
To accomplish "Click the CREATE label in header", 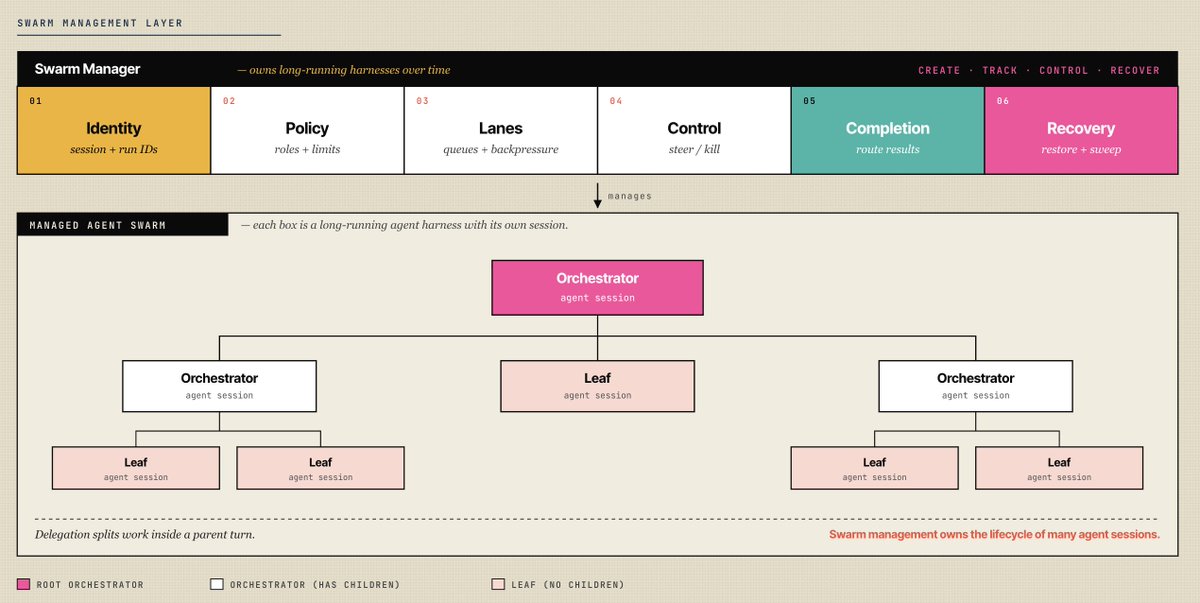I will [940, 70].
